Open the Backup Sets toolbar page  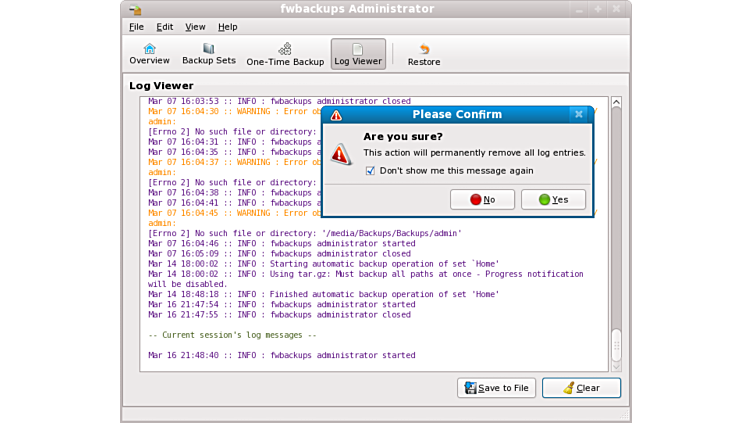[209, 54]
